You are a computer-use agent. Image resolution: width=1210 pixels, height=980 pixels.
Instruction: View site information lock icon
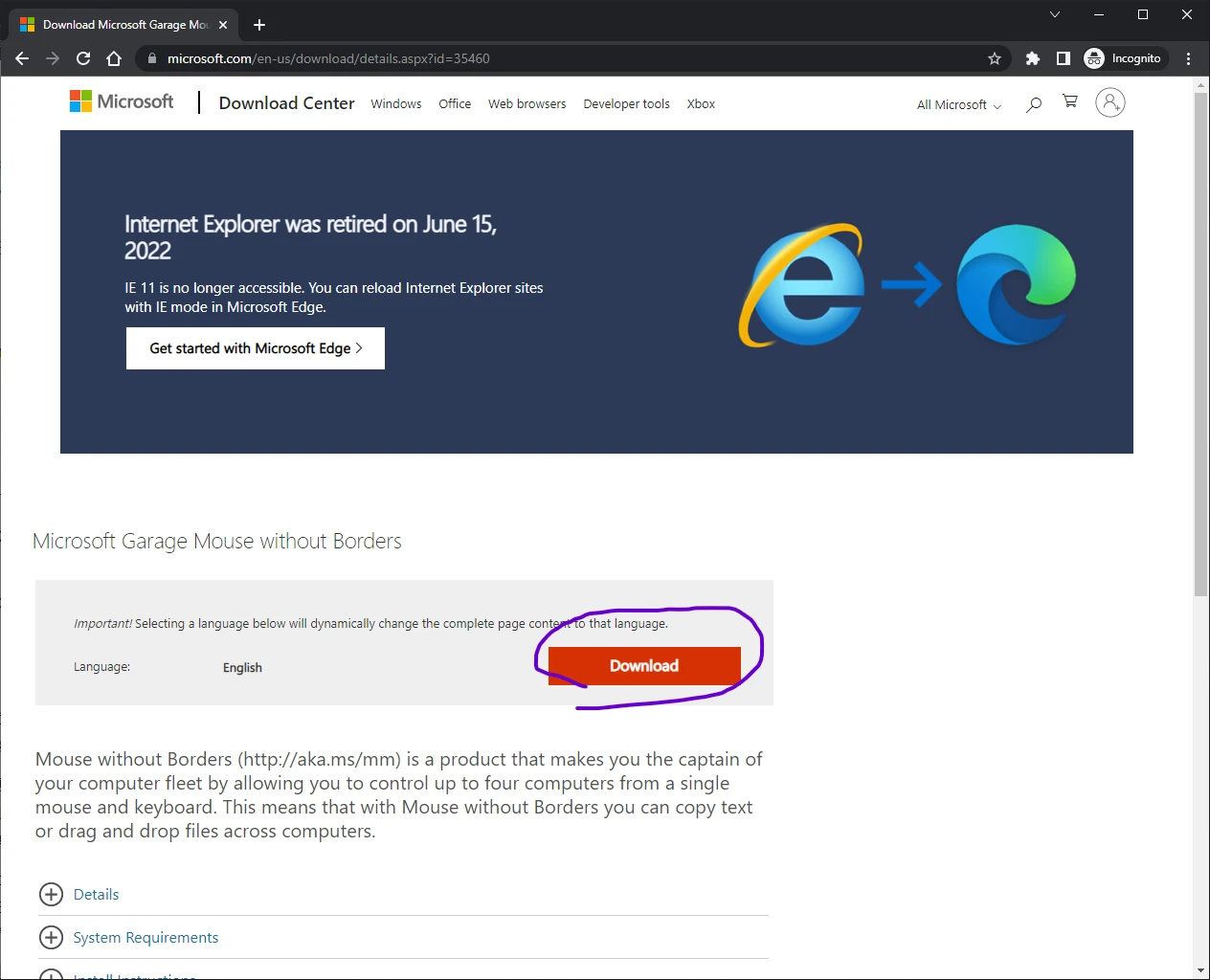tap(151, 58)
